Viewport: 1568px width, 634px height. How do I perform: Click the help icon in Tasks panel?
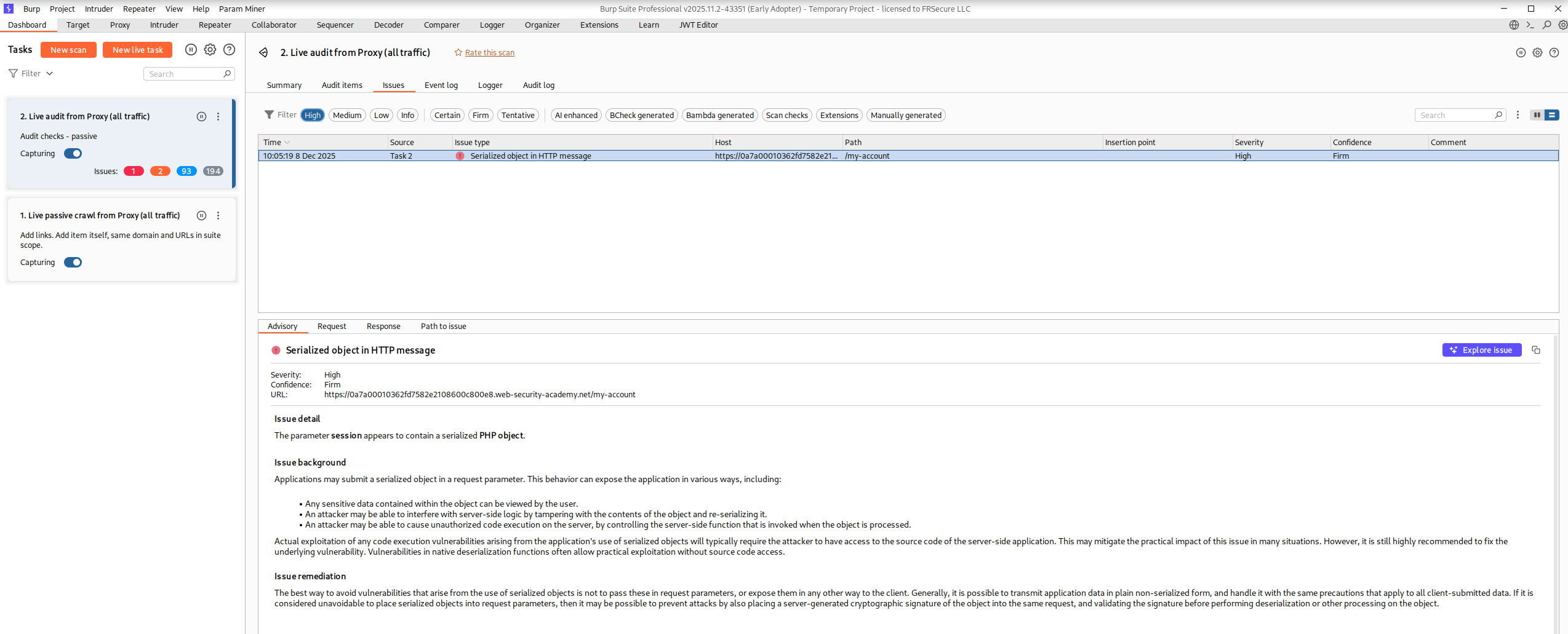click(x=229, y=50)
